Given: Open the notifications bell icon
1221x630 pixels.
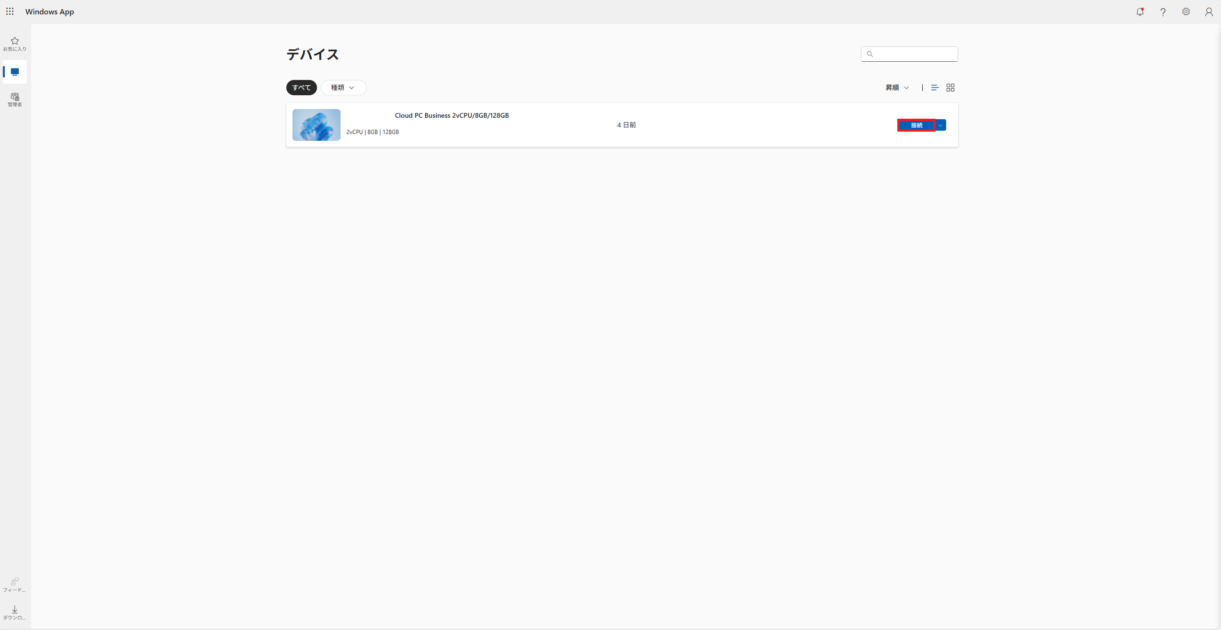Looking at the screenshot, I should point(1140,12).
